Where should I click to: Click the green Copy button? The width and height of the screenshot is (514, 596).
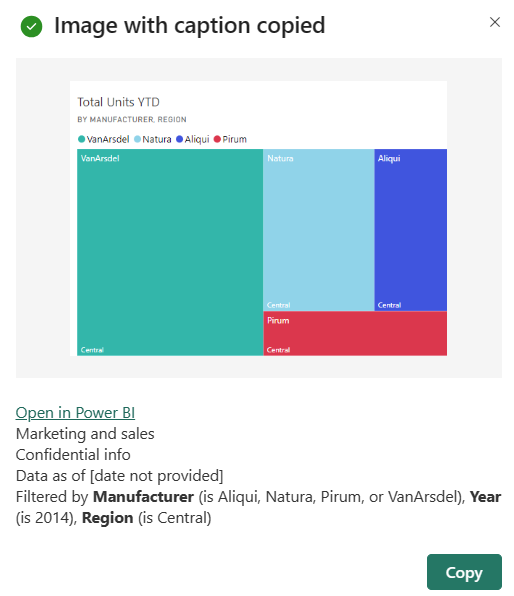(x=464, y=572)
